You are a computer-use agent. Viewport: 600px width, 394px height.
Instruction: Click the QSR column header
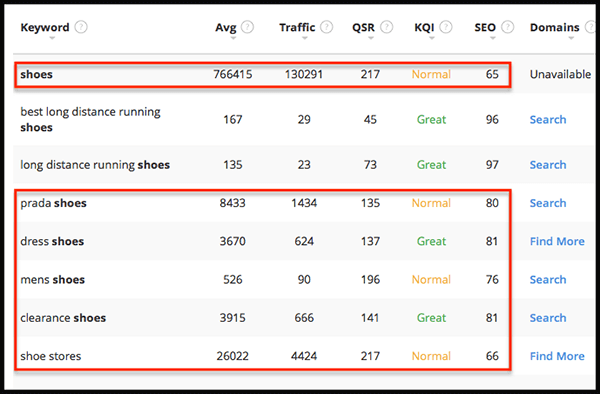363,28
